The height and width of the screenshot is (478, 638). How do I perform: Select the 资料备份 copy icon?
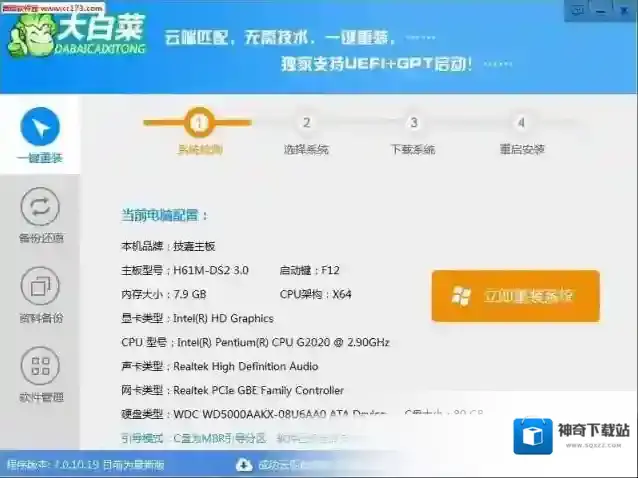pyautogui.click(x=40, y=287)
